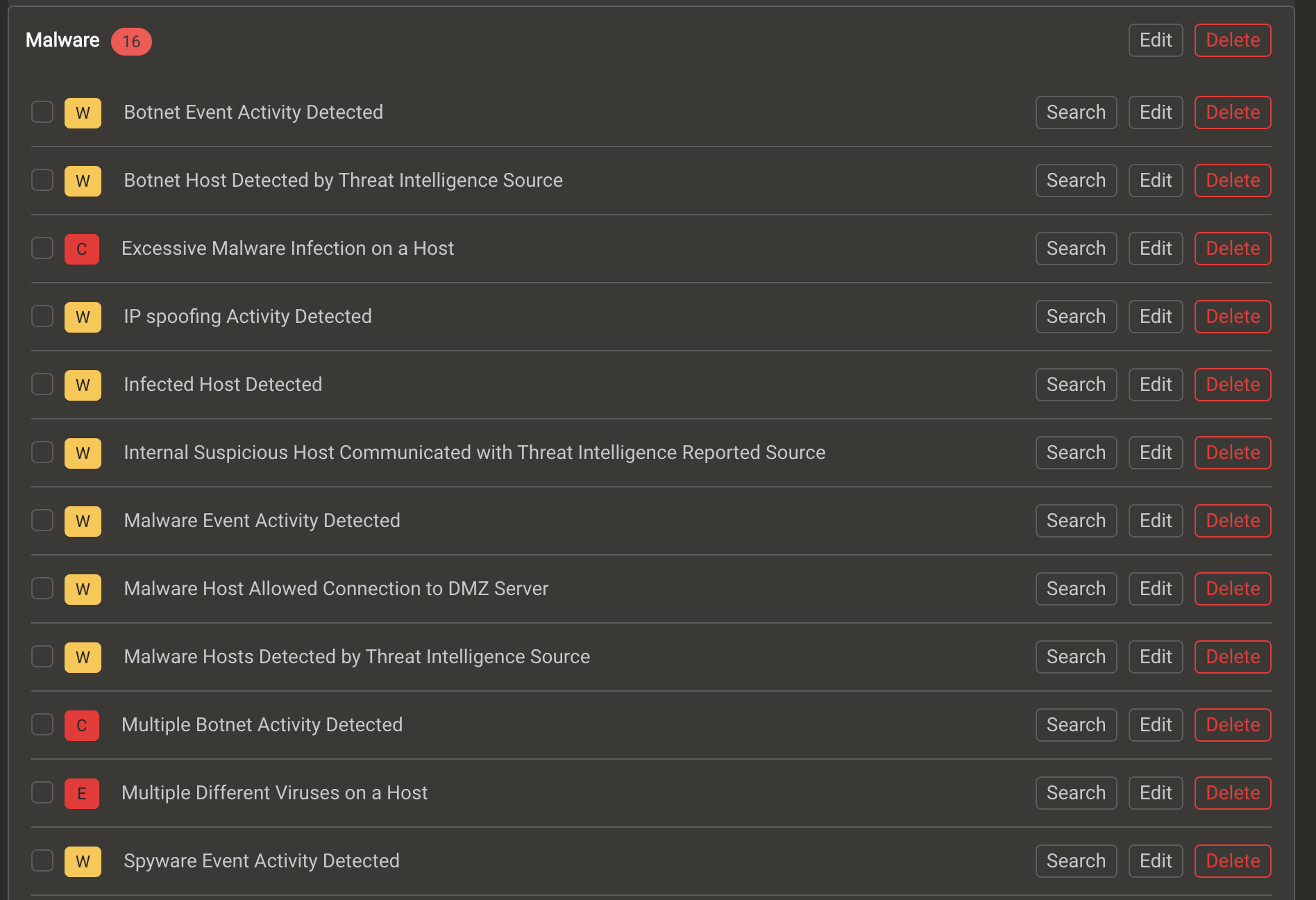The width and height of the screenshot is (1316, 900).
Task: Edit the Botnet Event Activity Detected rule
Action: coord(1156,112)
